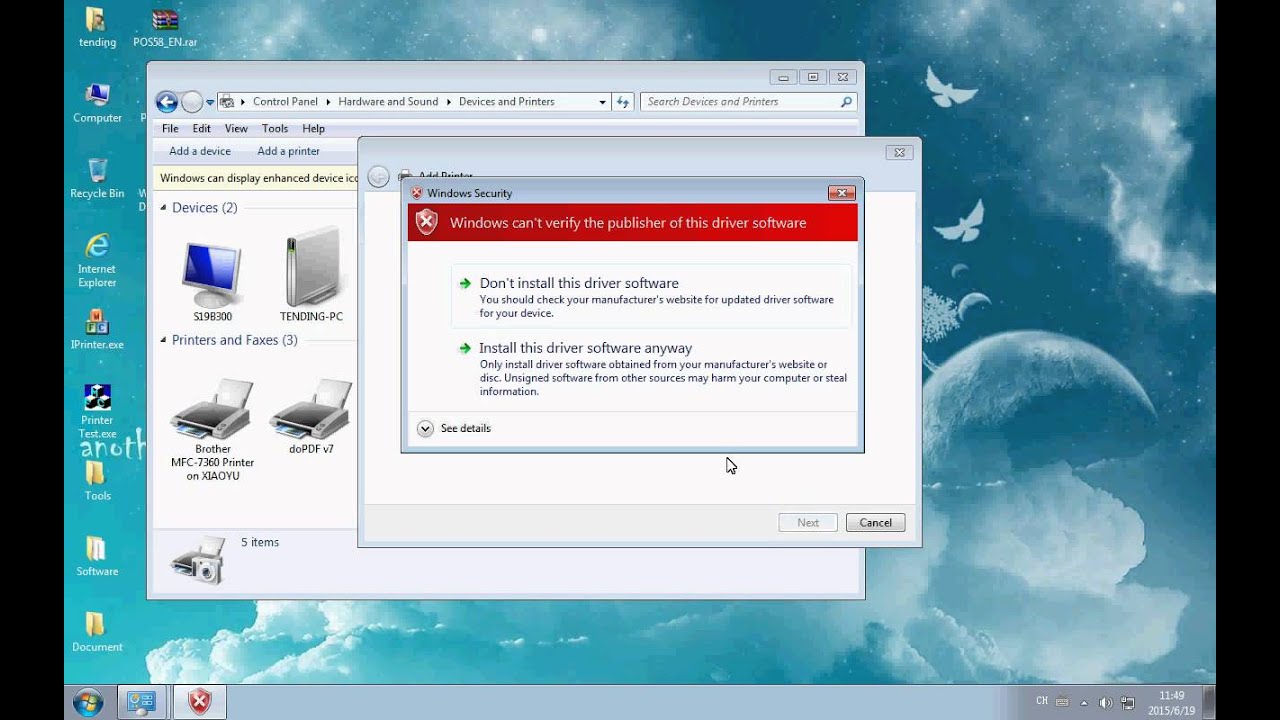Select Internet Explorer desktop shortcut
Image resolution: width=1280 pixels, height=720 pixels.
click(x=97, y=260)
